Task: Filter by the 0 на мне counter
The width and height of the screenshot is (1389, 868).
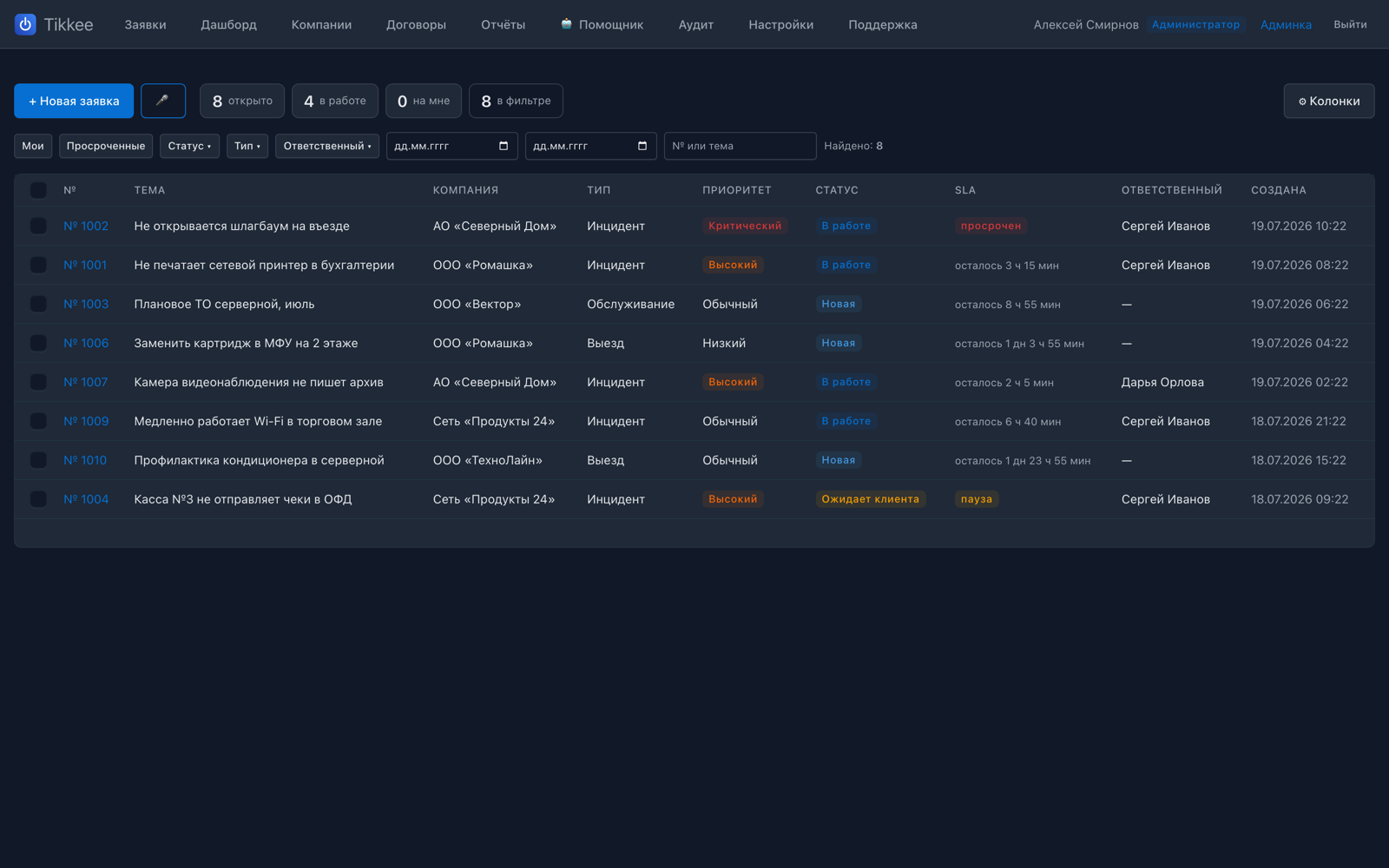Action: [424, 101]
